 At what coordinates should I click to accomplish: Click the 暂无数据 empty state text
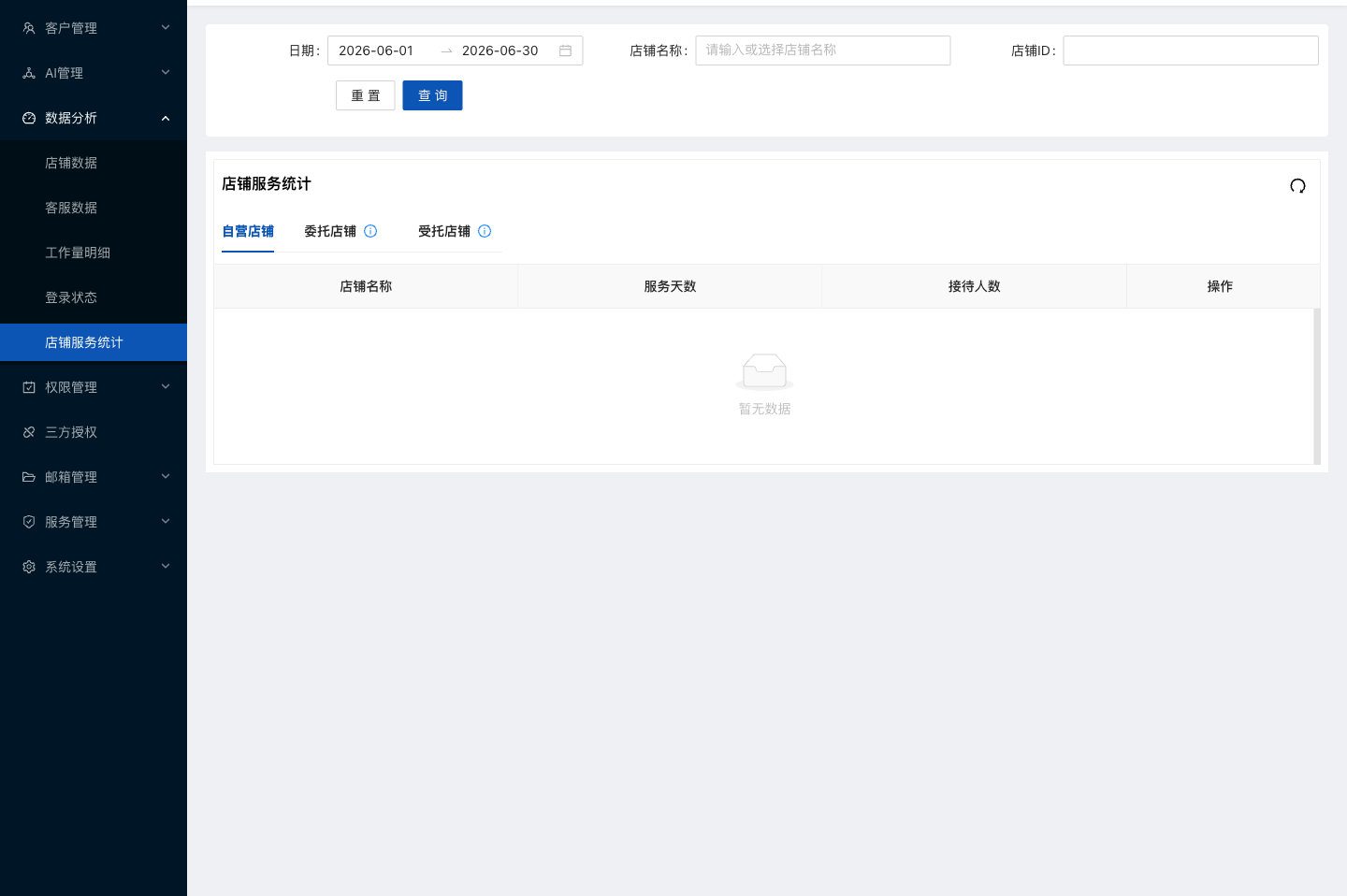pos(765,409)
